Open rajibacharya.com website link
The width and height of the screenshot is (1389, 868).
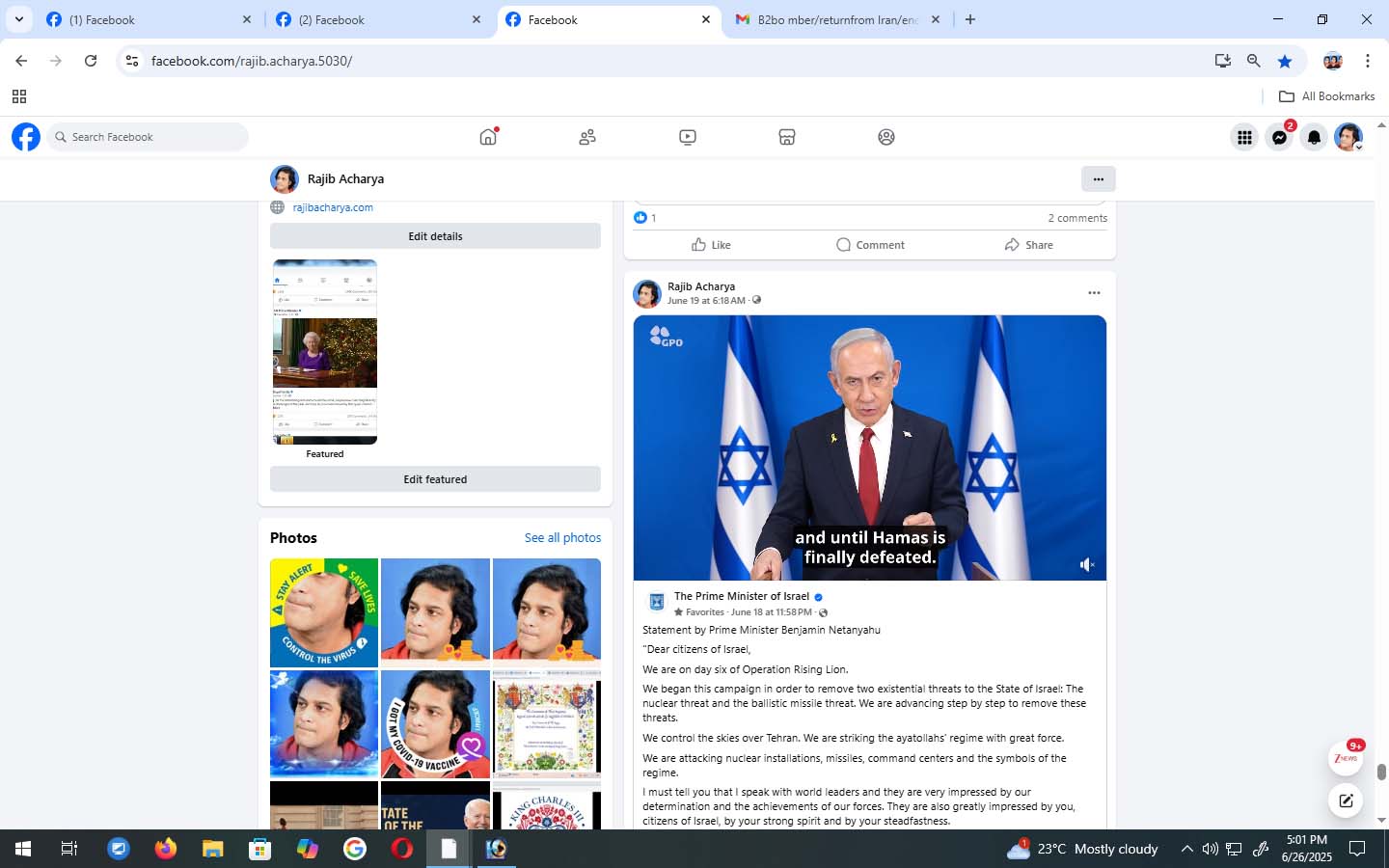click(333, 207)
